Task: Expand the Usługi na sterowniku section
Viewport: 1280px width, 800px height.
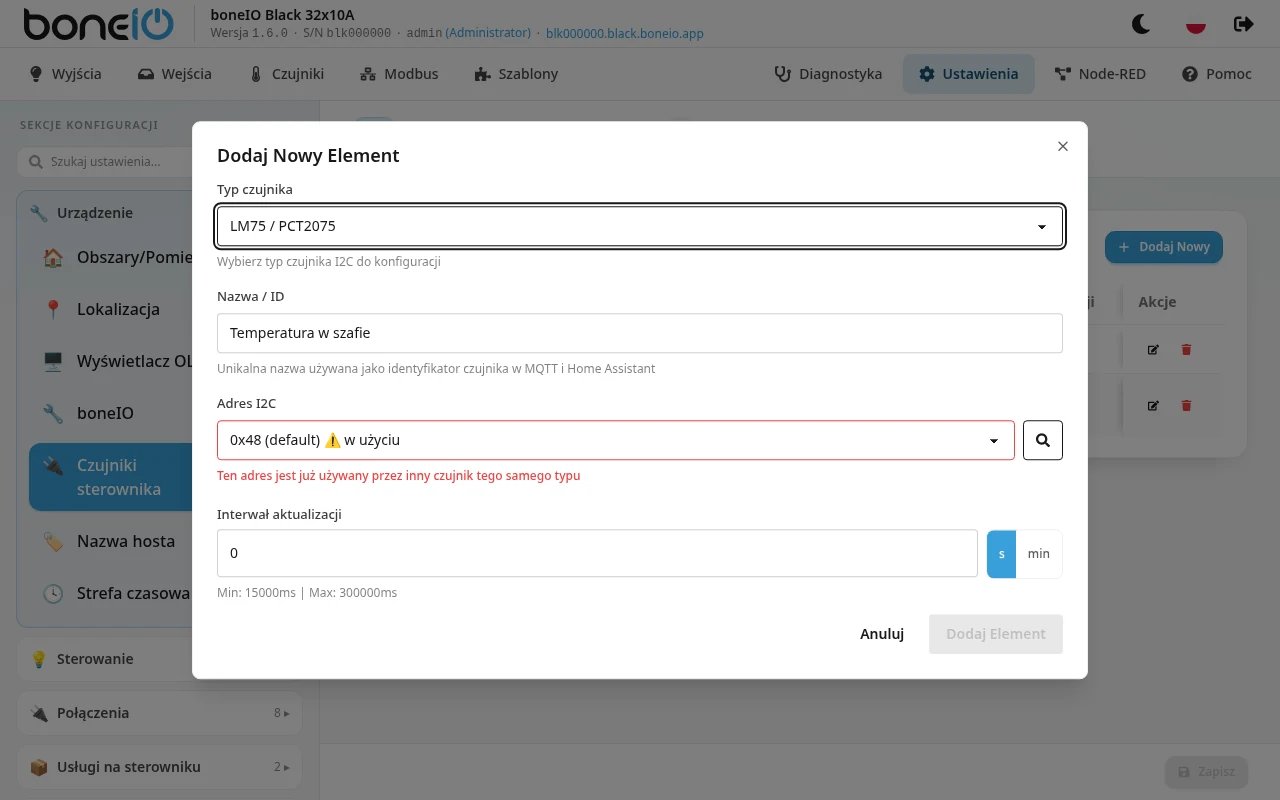Action: pyautogui.click(x=160, y=767)
